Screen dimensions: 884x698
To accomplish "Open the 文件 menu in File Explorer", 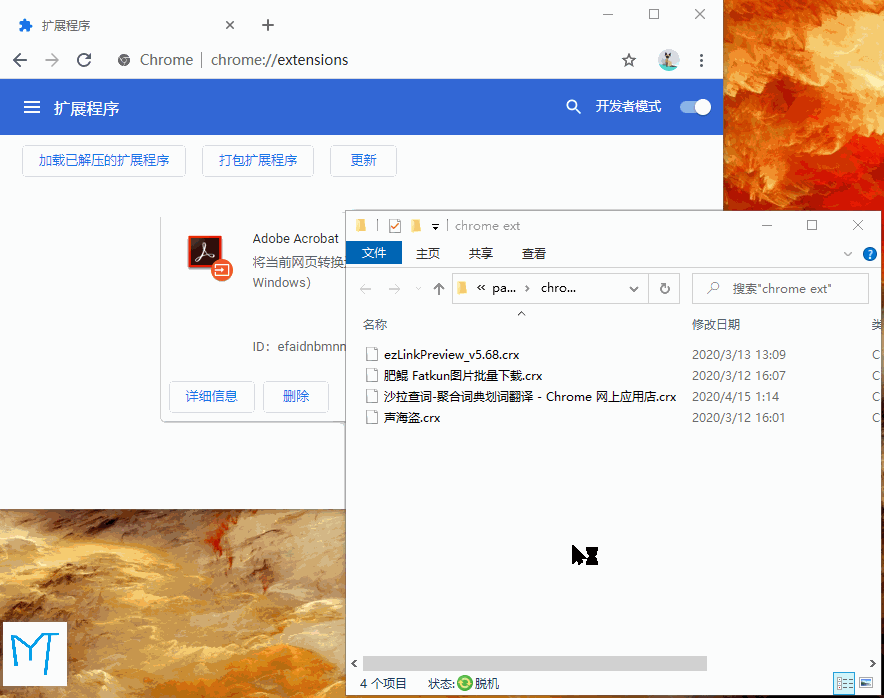I will tap(373, 253).
